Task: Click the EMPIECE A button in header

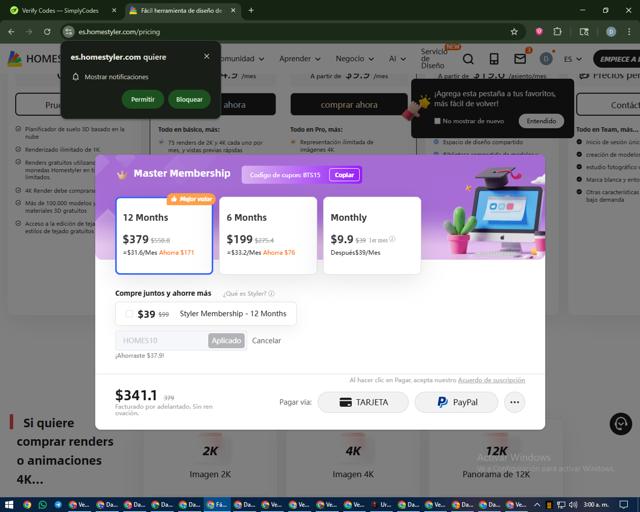Action: (x=617, y=59)
